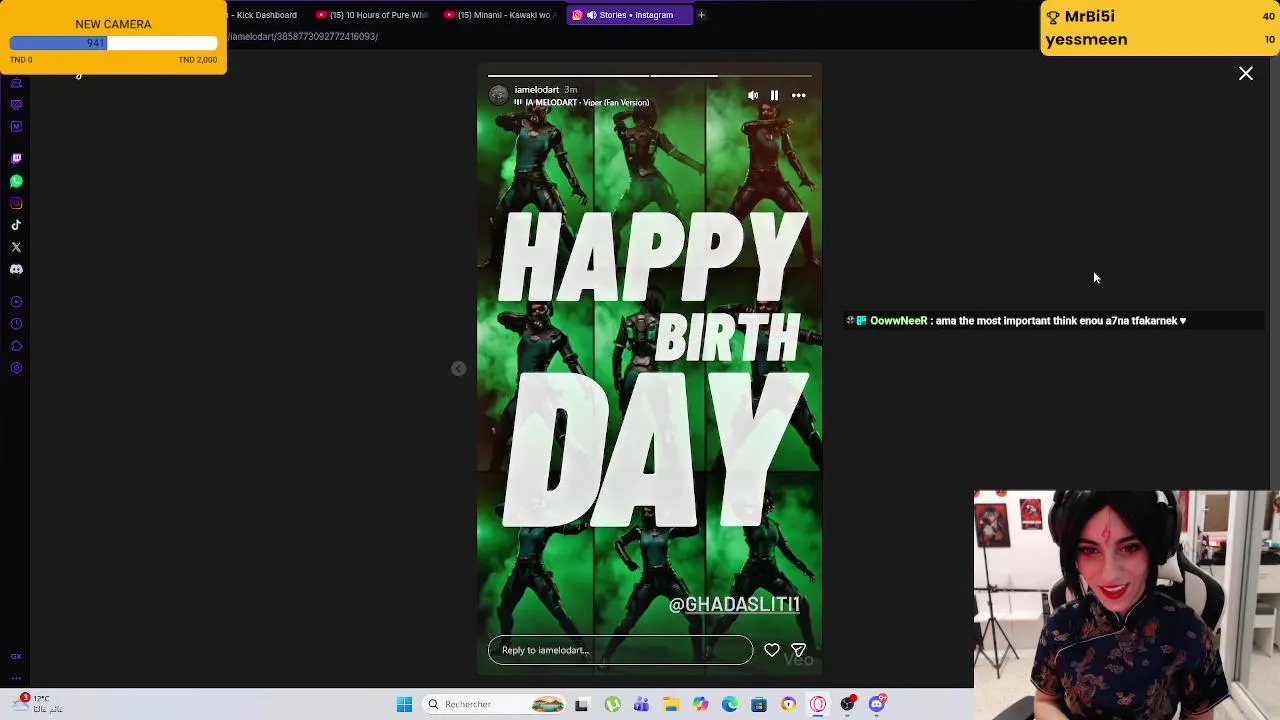1280x720 pixels.
Task: Switch to the Minami - Kawaki wo tab
Action: [499, 15]
